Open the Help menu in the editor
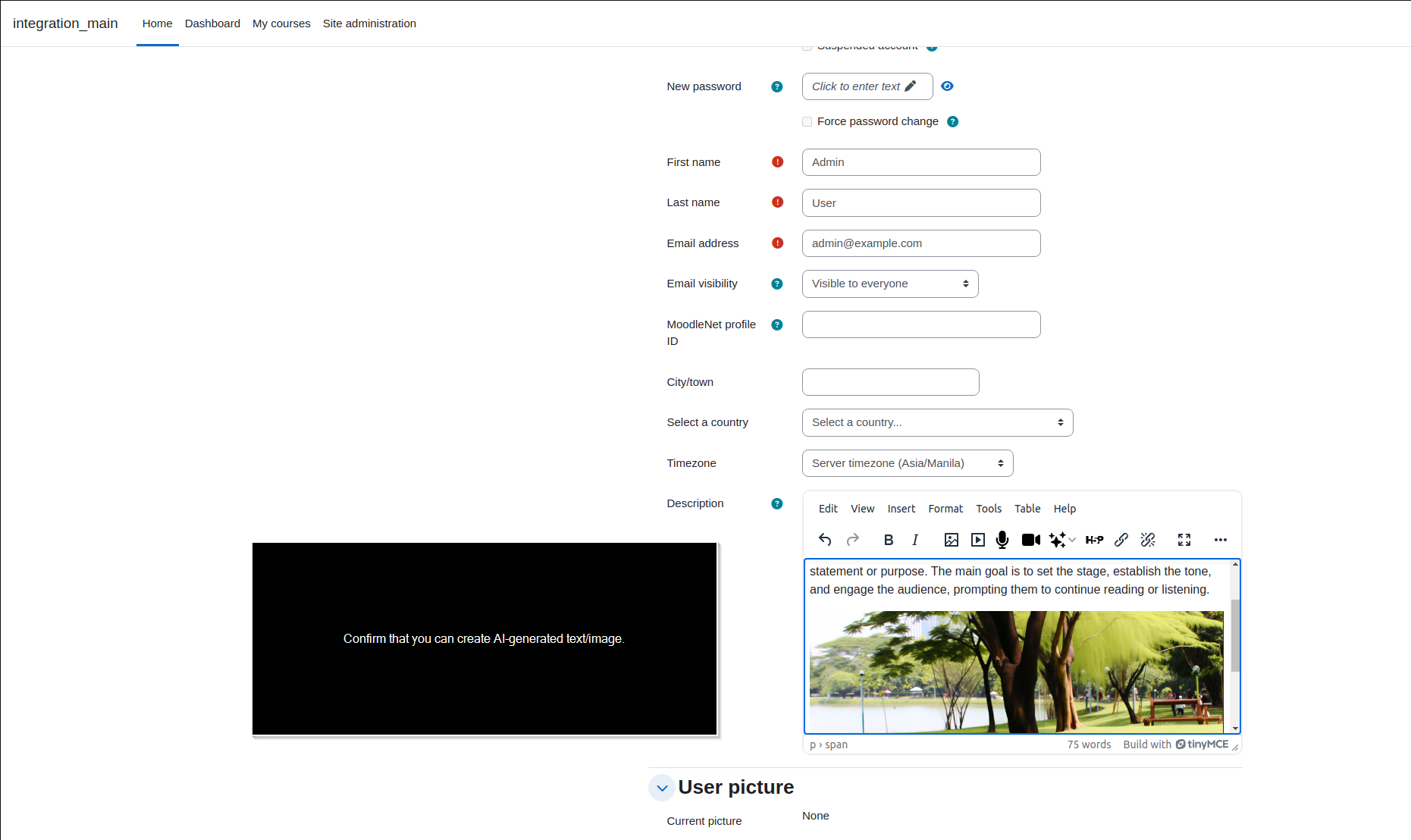Screen dimensions: 1411x840 (1065, 509)
